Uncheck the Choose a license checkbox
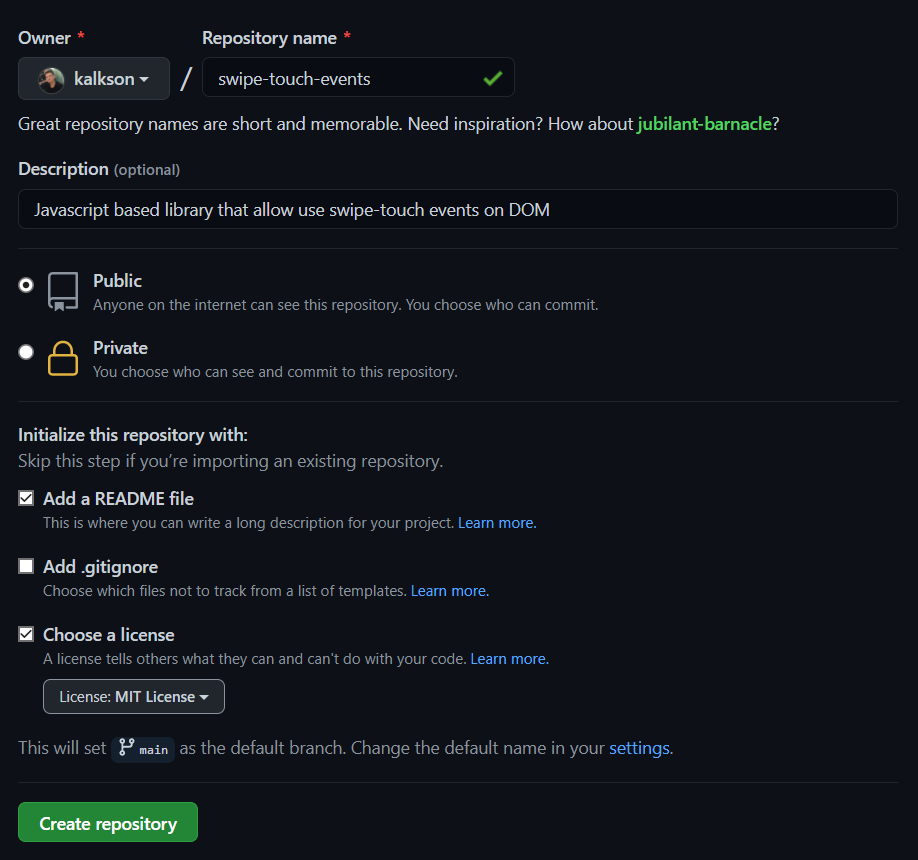Screen dimensions: 918x860 tap(26, 634)
